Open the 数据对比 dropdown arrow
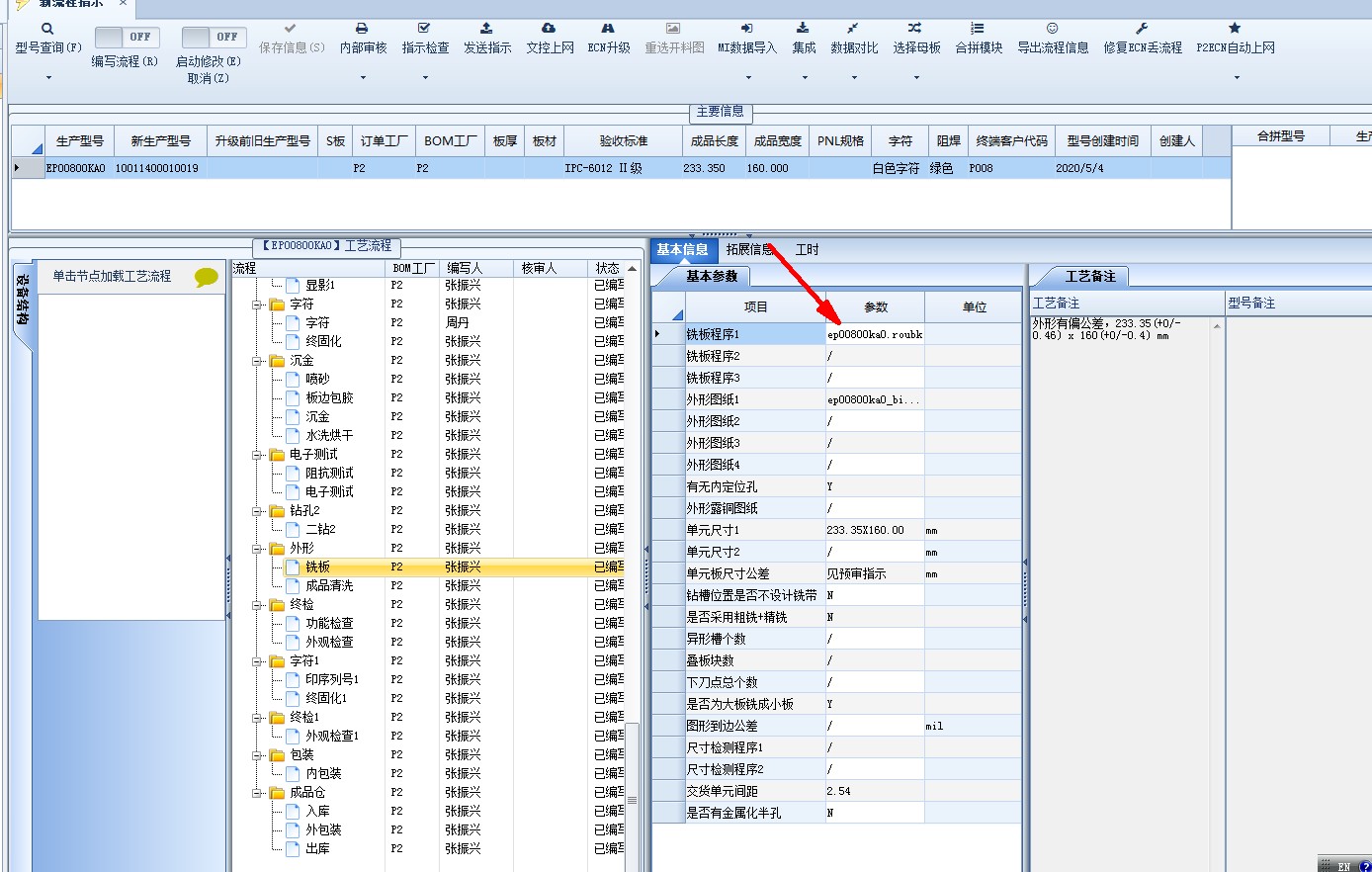 [854, 77]
